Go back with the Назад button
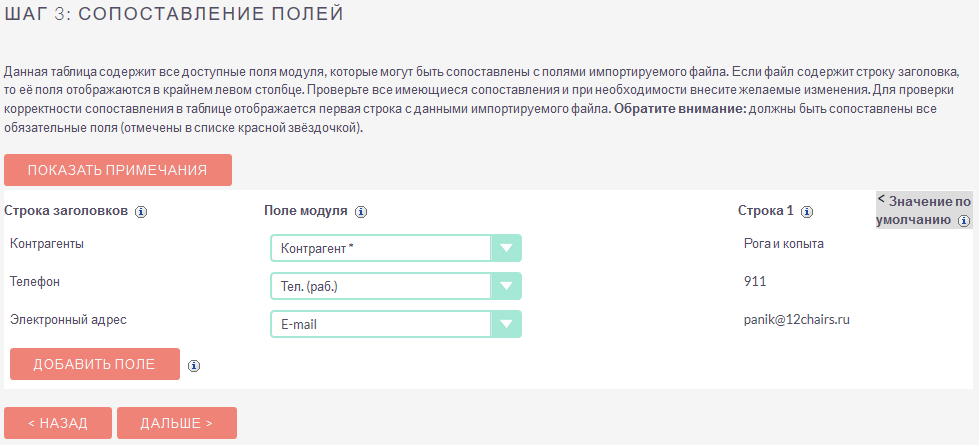 click(58, 423)
